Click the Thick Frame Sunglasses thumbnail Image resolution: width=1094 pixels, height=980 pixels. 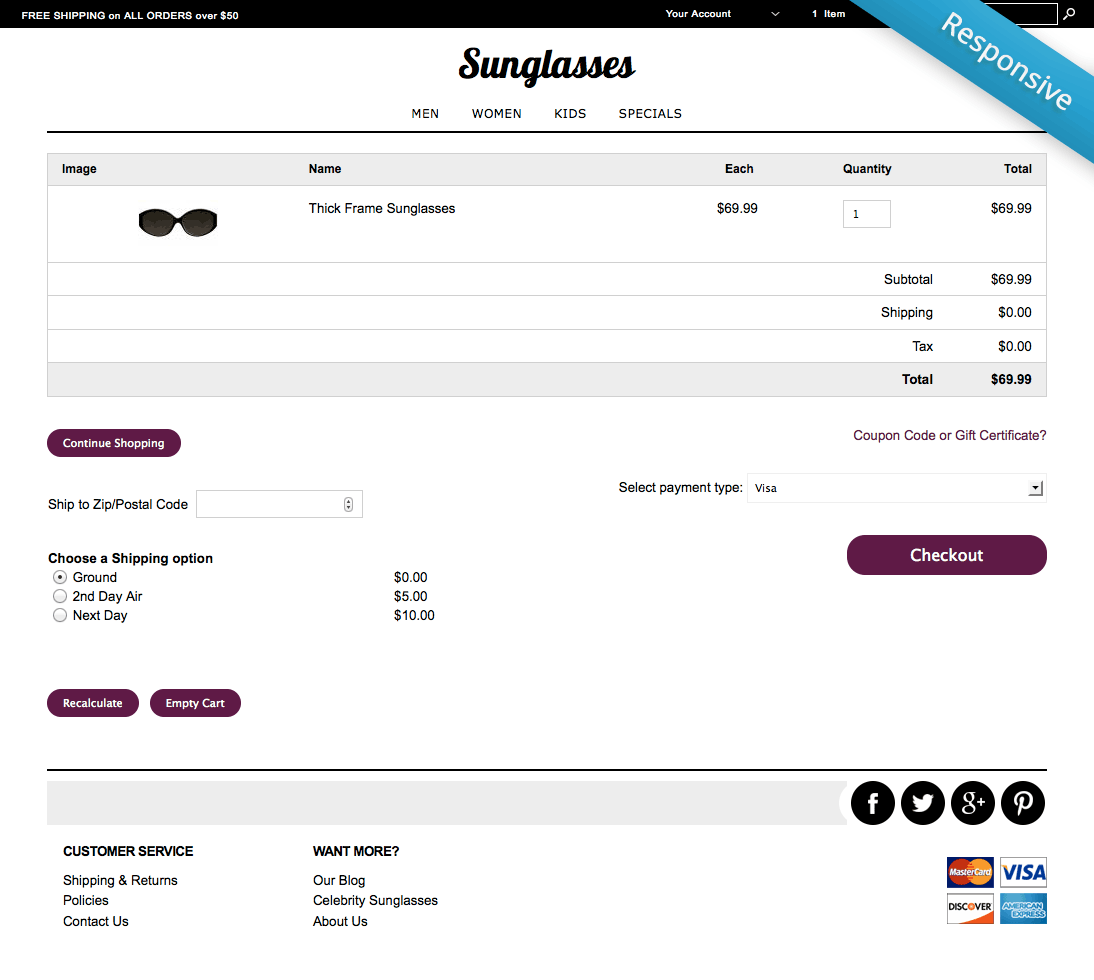point(178,222)
